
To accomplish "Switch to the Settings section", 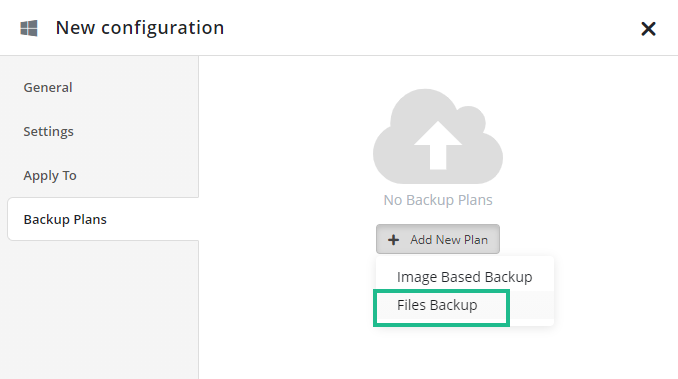I will pos(48,131).
